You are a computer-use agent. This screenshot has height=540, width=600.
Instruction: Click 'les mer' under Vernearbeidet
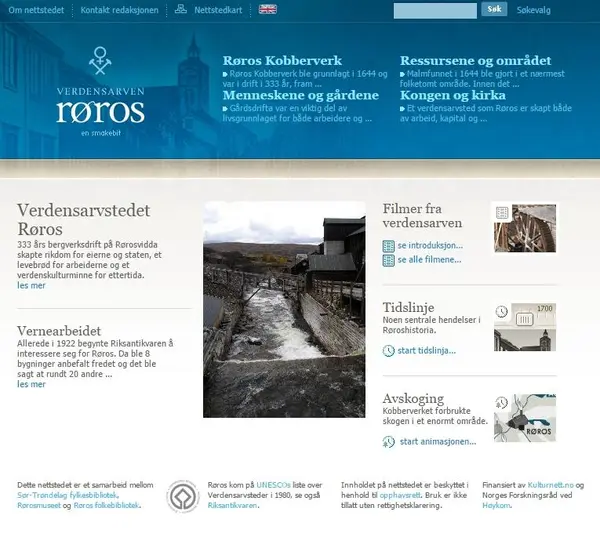(x=31, y=384)
